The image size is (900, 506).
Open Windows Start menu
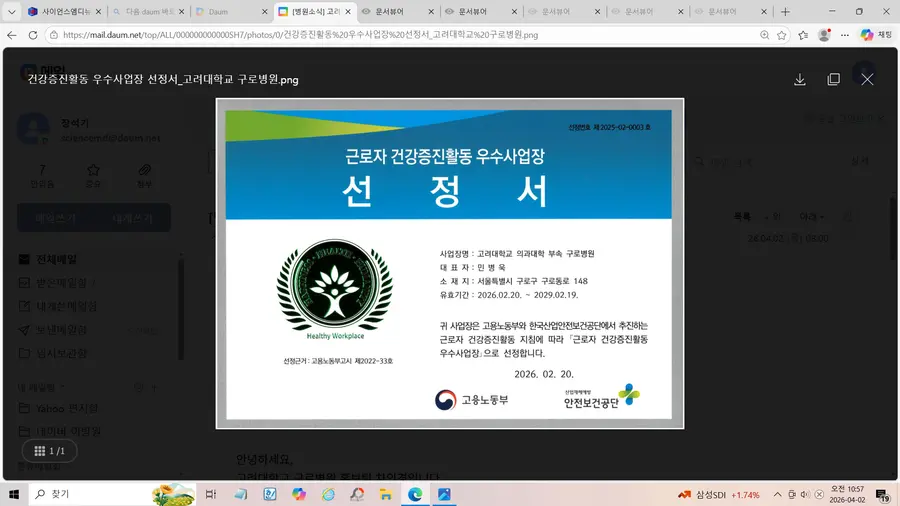click(15, 494)
